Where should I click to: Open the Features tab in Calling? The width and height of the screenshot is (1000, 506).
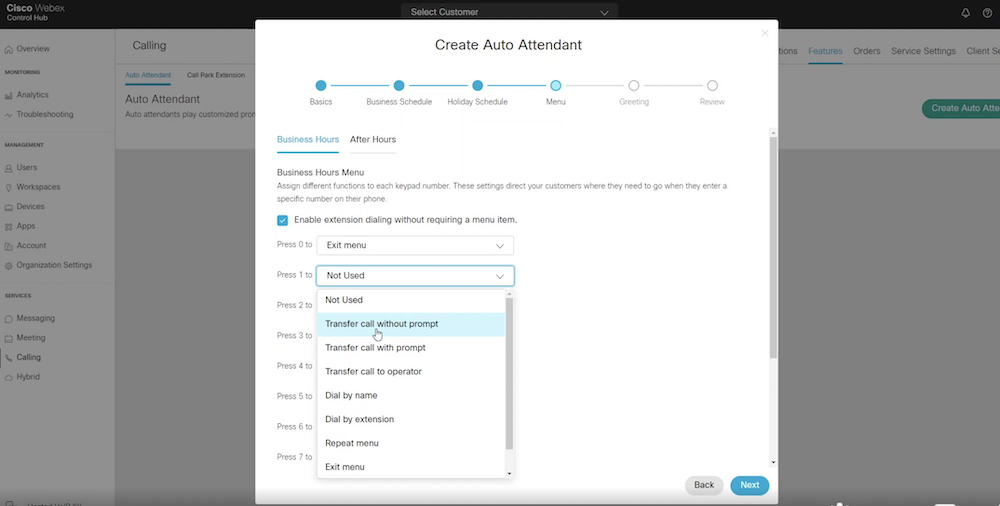click(x=825, y=51)
